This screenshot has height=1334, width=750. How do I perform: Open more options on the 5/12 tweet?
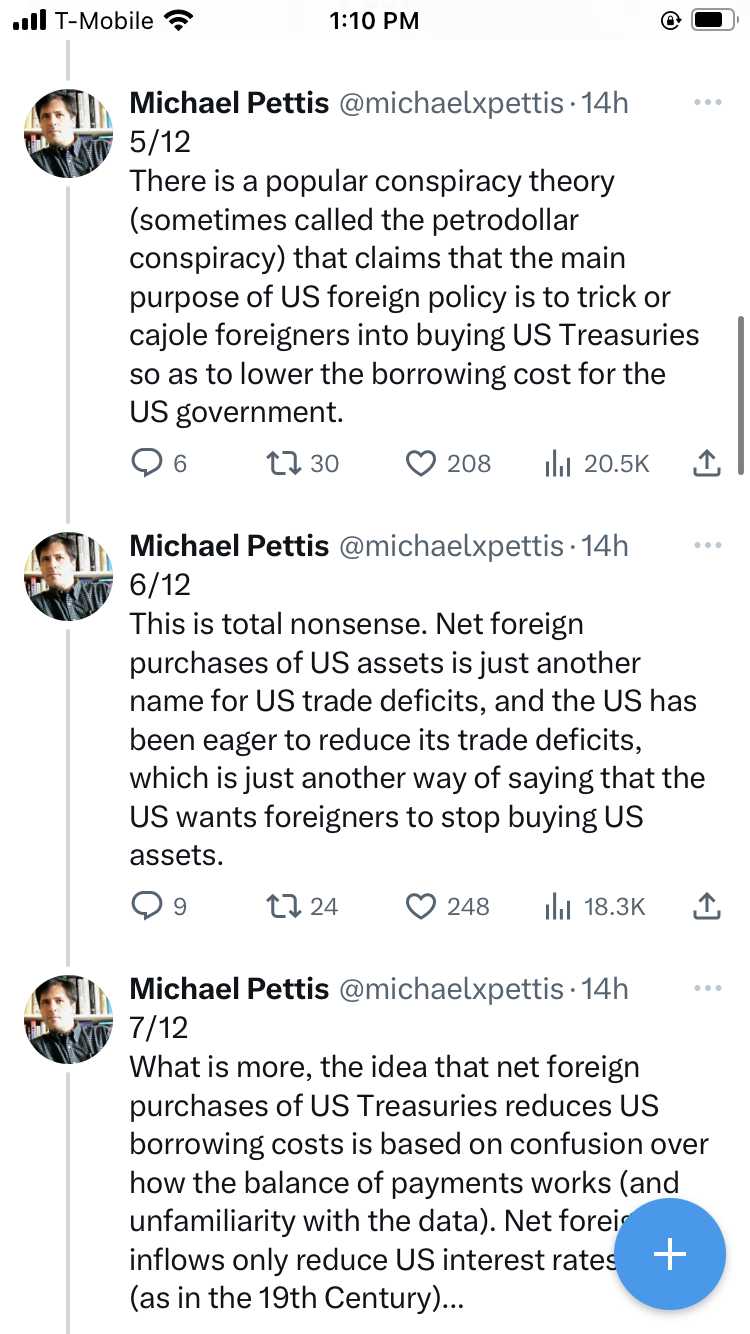pos(707,102)
